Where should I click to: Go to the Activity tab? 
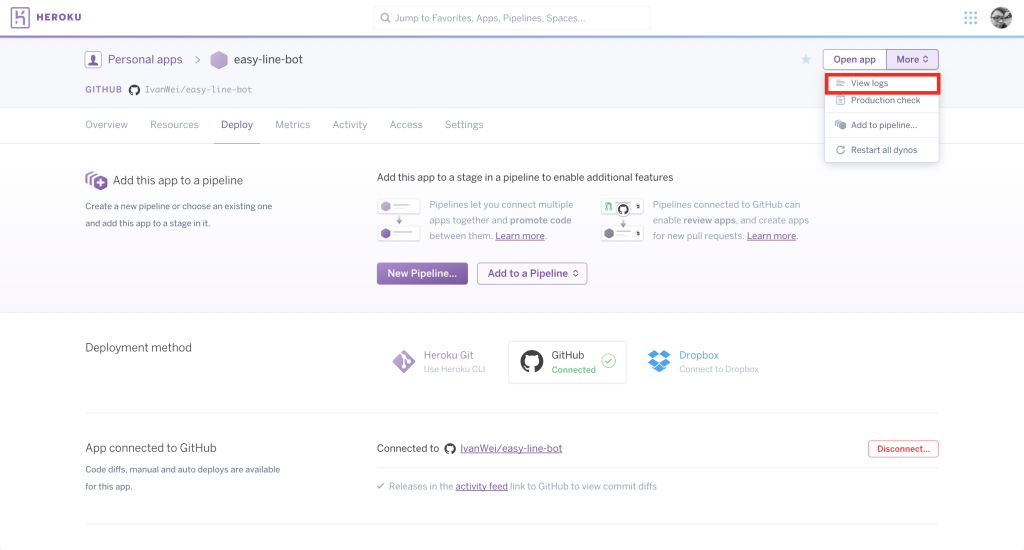click(x=350, y=125)
